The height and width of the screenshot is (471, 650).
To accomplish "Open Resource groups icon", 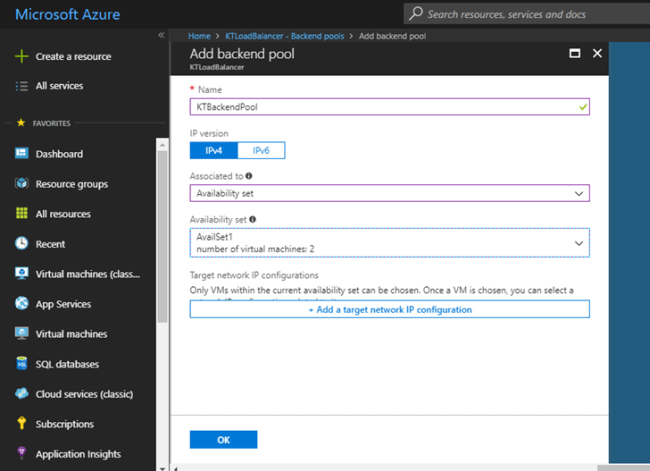I will click(x=21, y=184).
